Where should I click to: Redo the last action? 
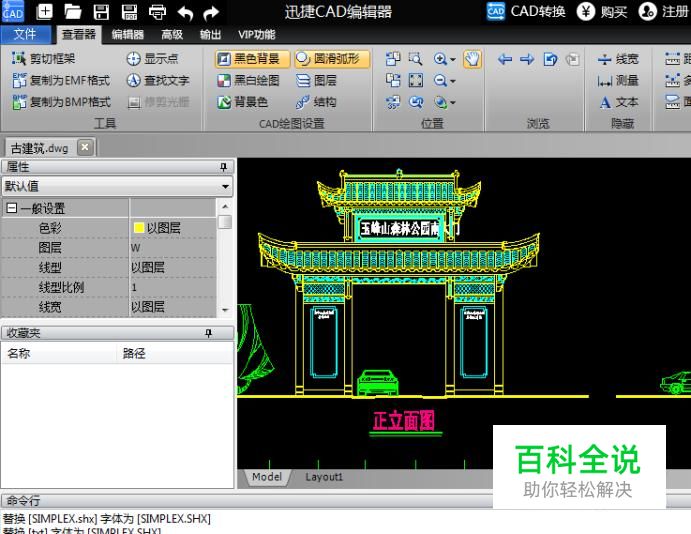211,13
